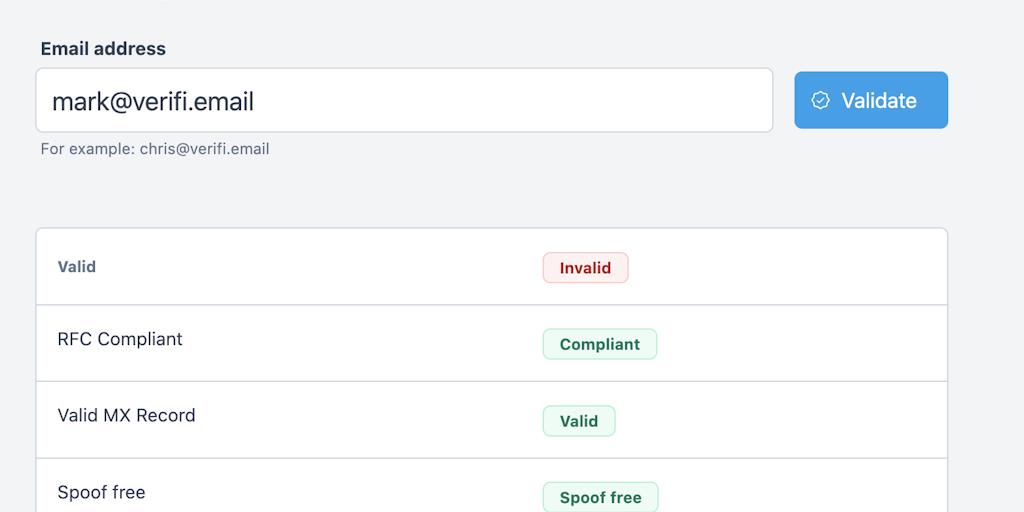Click the red Invalid status badge

pyautogui.click(x=586, y=268)
